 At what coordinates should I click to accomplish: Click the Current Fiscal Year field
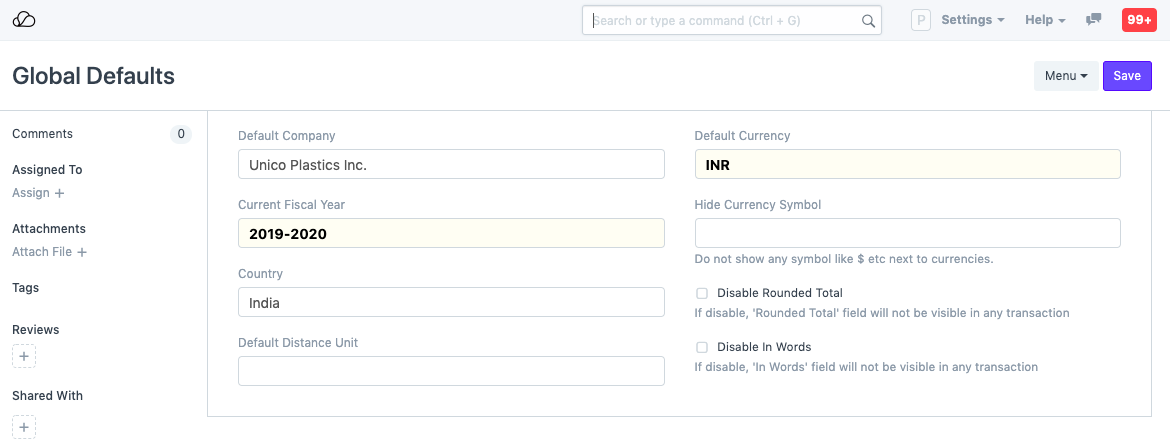(451, 233)
